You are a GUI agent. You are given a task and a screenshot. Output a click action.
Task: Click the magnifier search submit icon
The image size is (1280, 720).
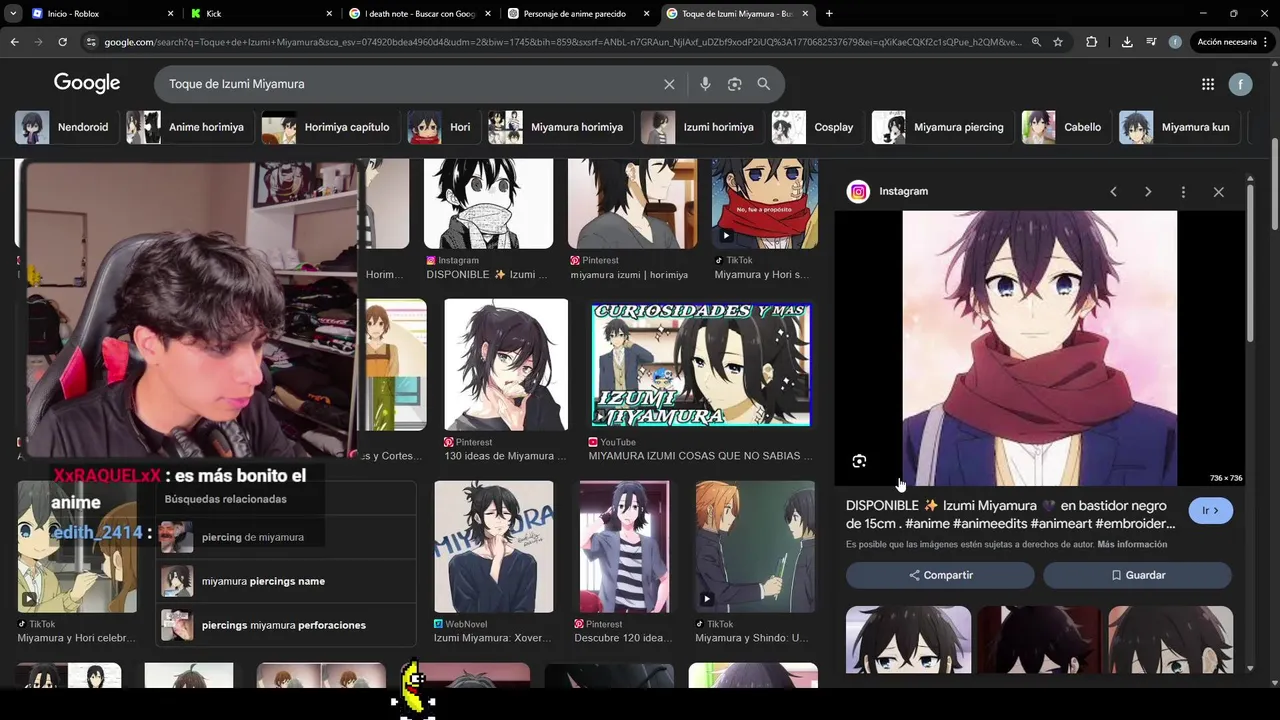pos(764,84)
